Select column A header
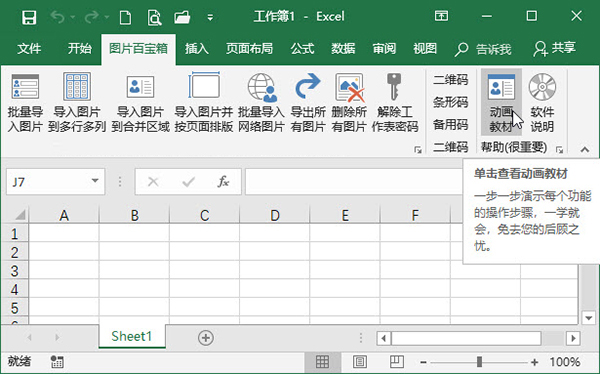Image resolution: width=600 pixels, height=374 pixels. [x=64, y=215]
